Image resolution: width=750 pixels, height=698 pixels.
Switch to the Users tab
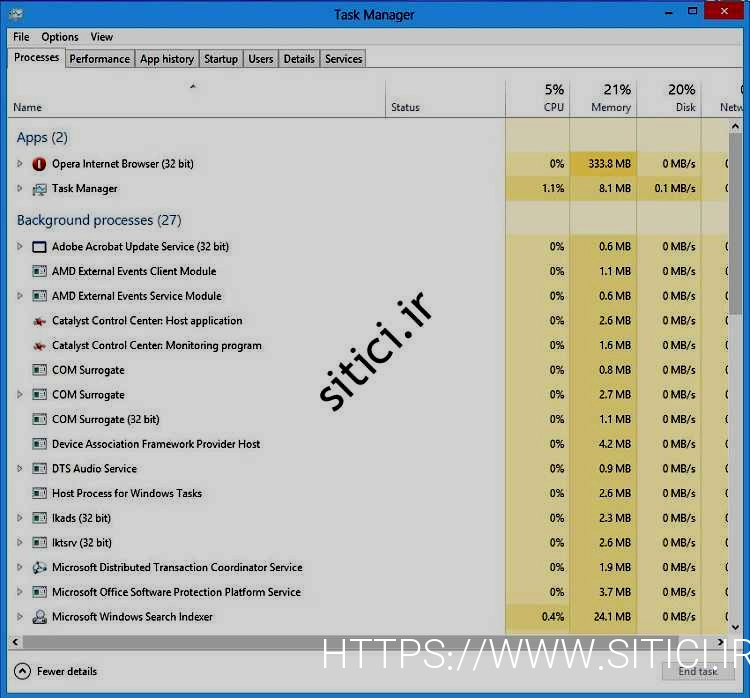tap(261, 59)
